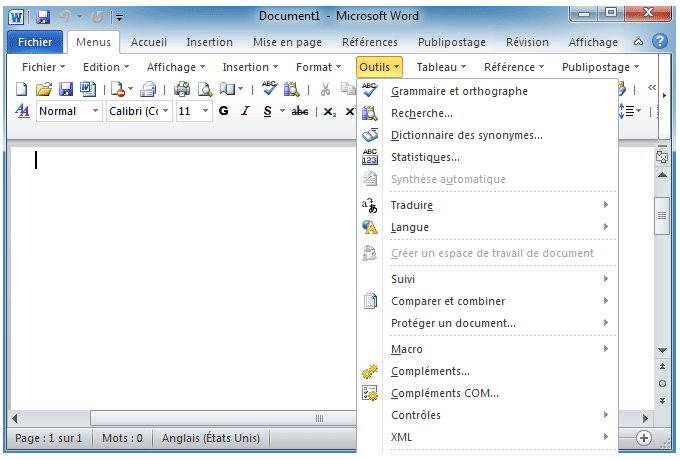Click the vertical scrollbar thumb

coord(662,215)
